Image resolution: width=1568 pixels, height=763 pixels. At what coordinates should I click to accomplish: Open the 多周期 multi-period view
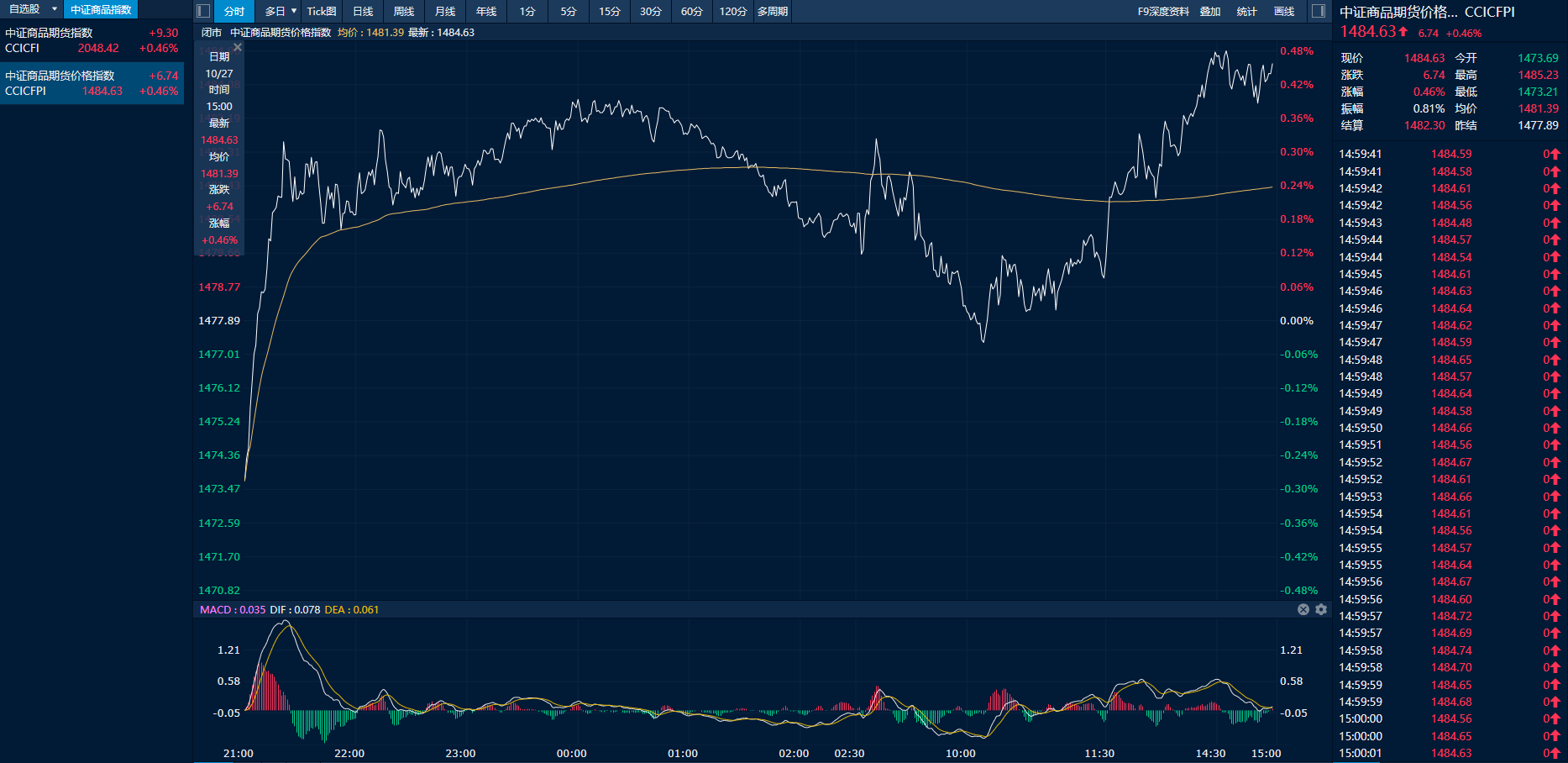773,11
